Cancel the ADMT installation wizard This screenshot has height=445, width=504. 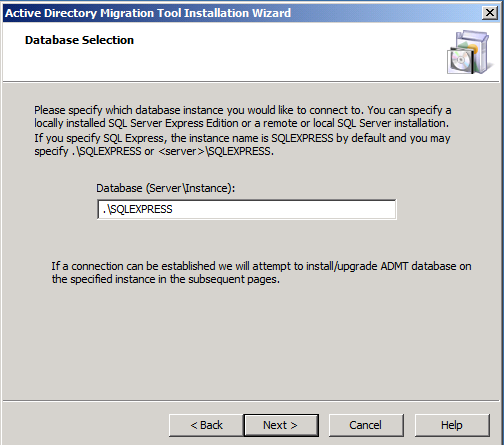point(366,425)
